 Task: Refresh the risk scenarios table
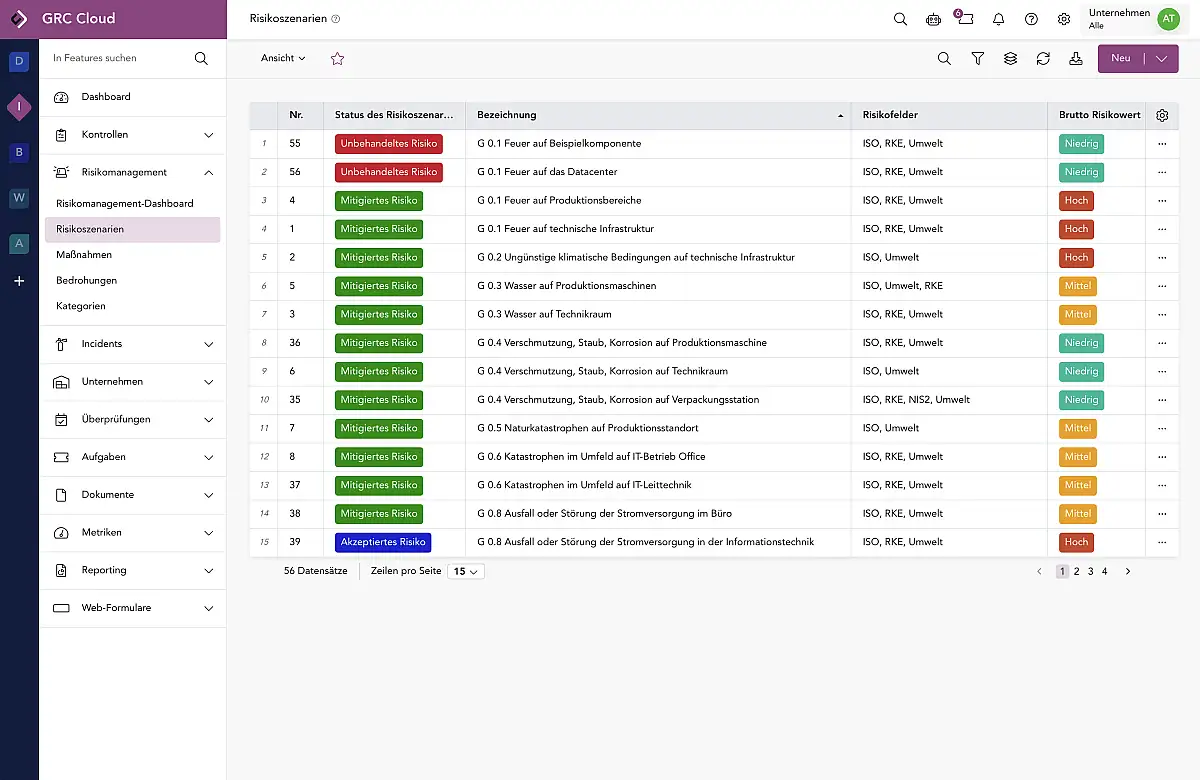(x=1043, y=59)
